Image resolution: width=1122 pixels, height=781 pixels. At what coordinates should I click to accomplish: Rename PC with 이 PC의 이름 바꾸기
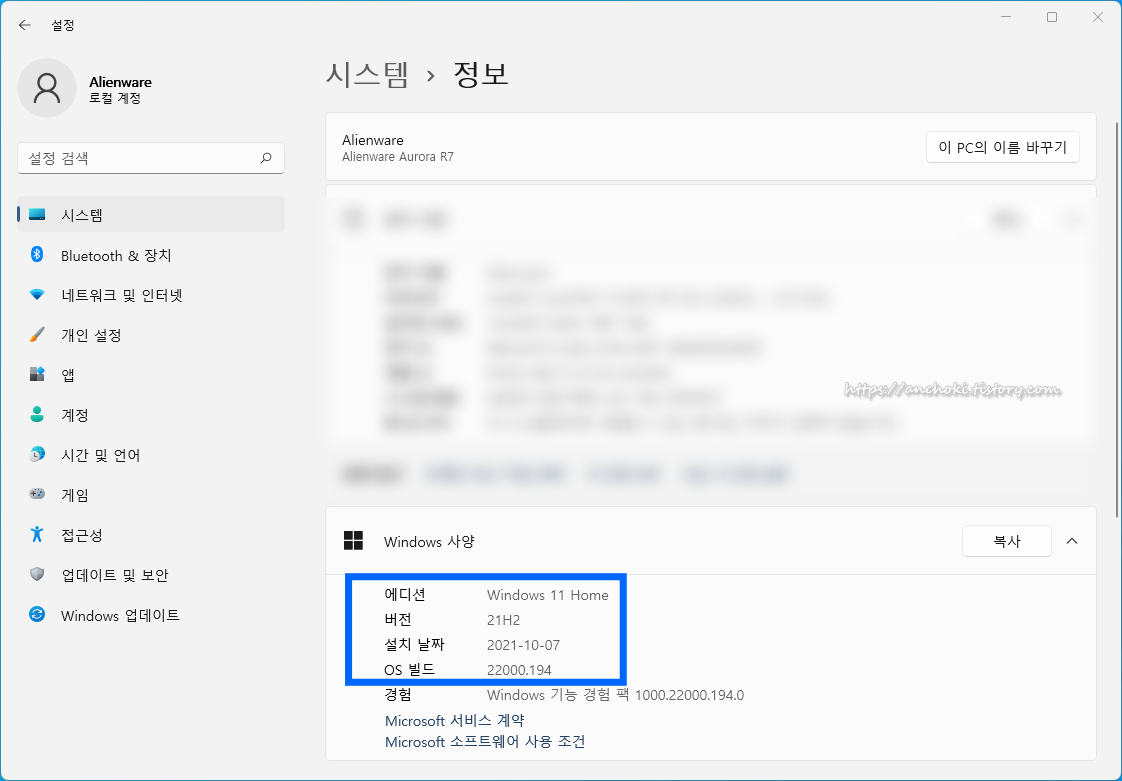[x=1003, y=147]
